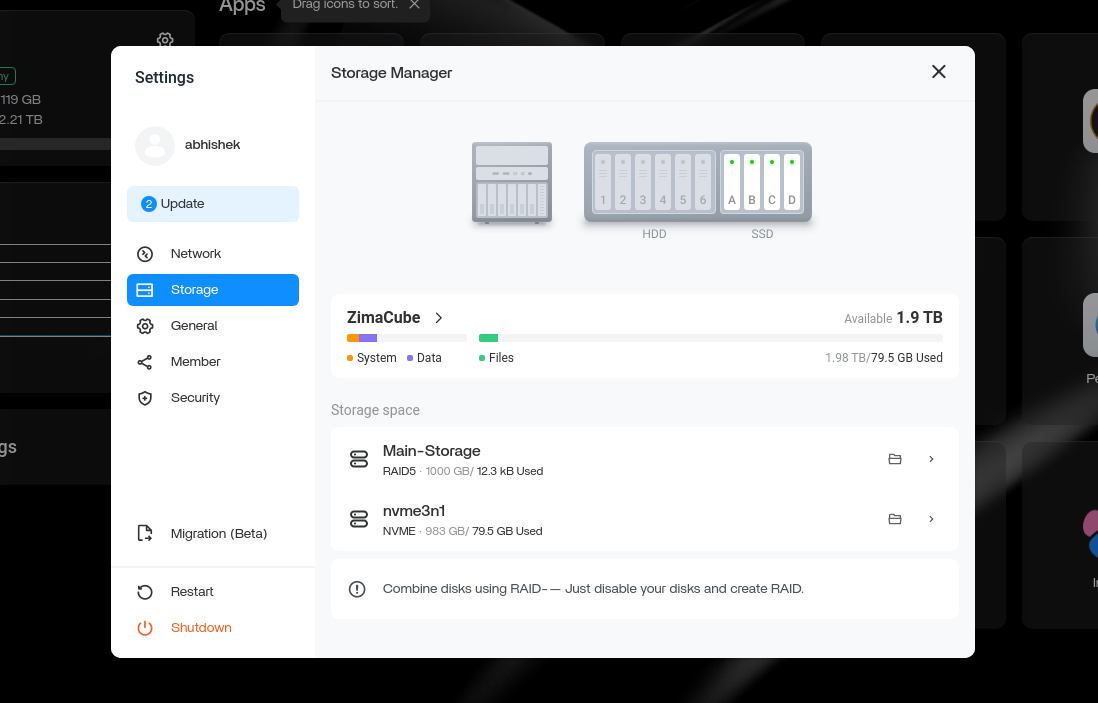This screenshot has width=1098, height=703.
Task: Click the info icon beside the RAID message
Action: pyautogui.click(x=357, y=589)
